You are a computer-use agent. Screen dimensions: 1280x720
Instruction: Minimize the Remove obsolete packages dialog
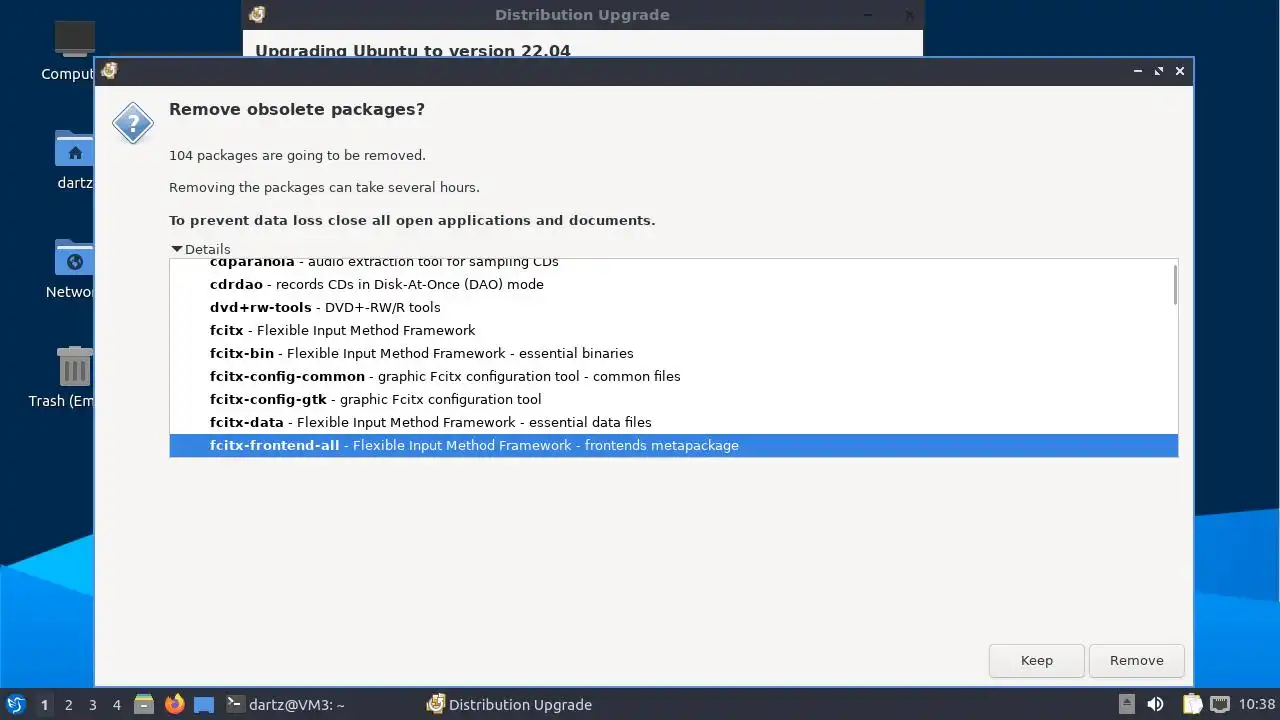click(x=1138, y=71)
